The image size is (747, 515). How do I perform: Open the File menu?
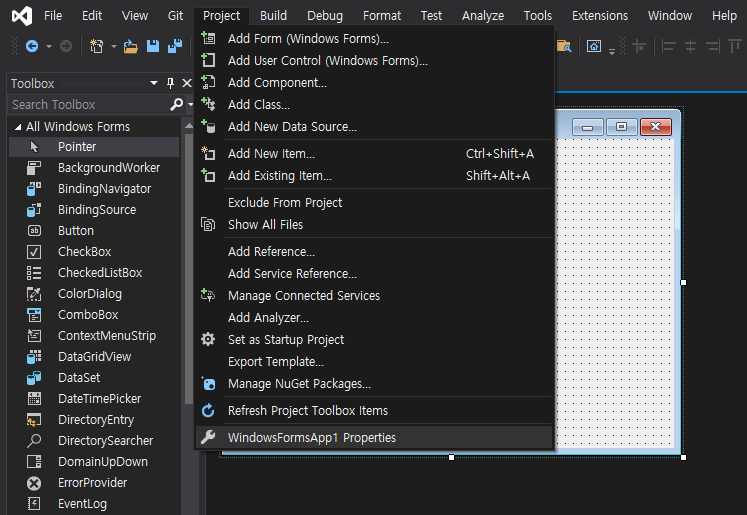click(53, 16)
